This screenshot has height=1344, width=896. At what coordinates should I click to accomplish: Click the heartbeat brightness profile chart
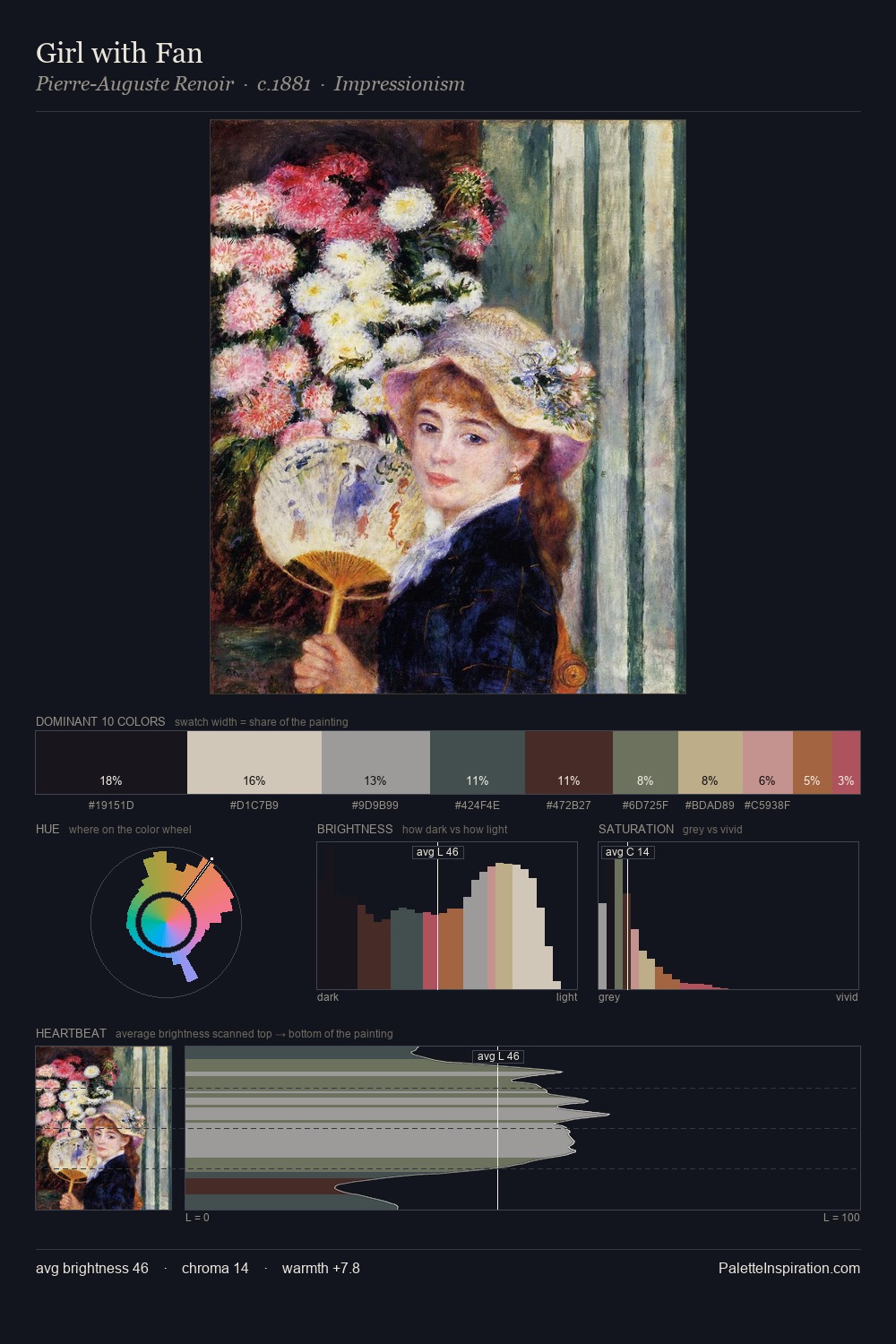point(522,1128)
